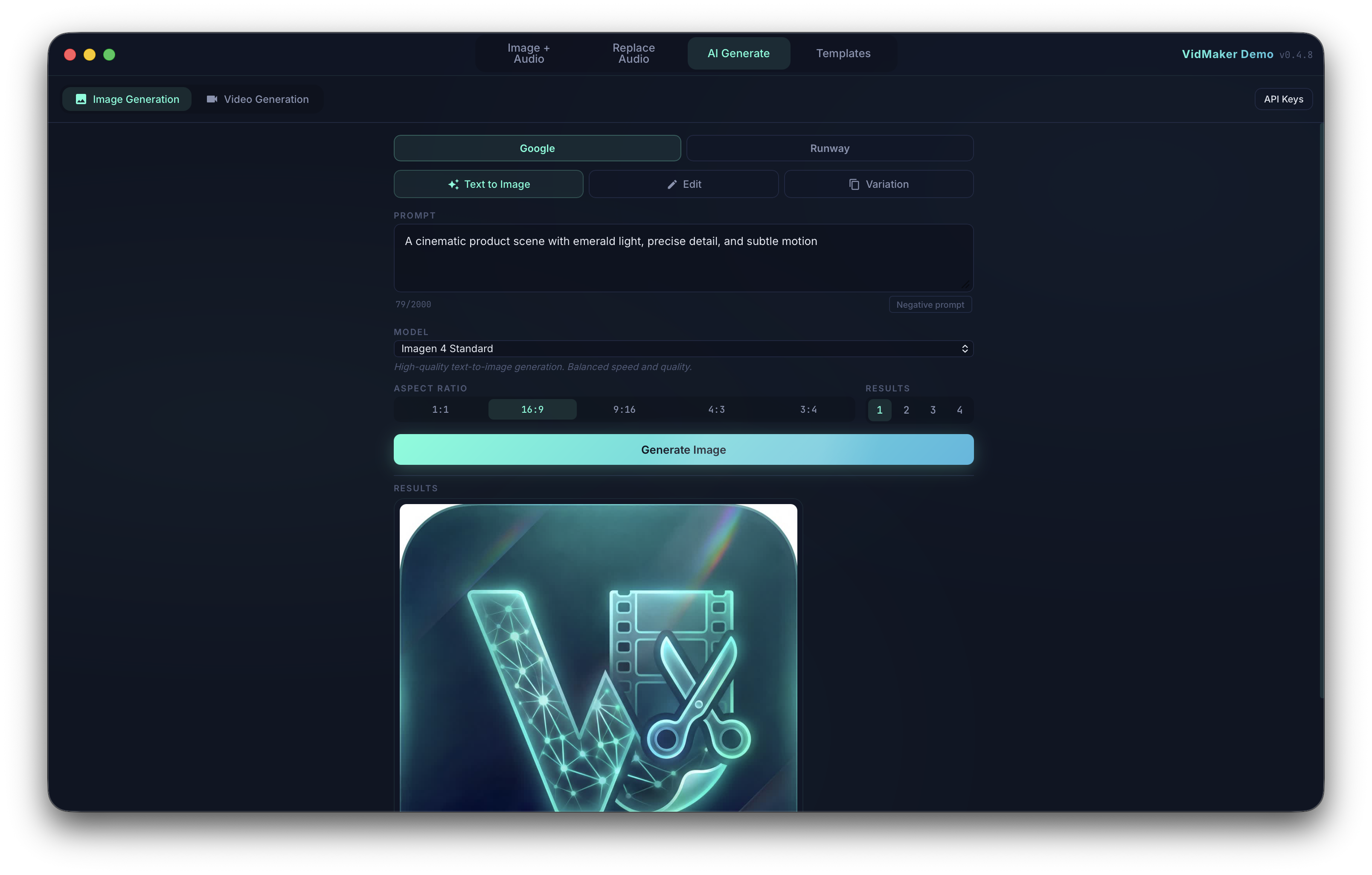Choose Runway as provider

coord(830,148)
